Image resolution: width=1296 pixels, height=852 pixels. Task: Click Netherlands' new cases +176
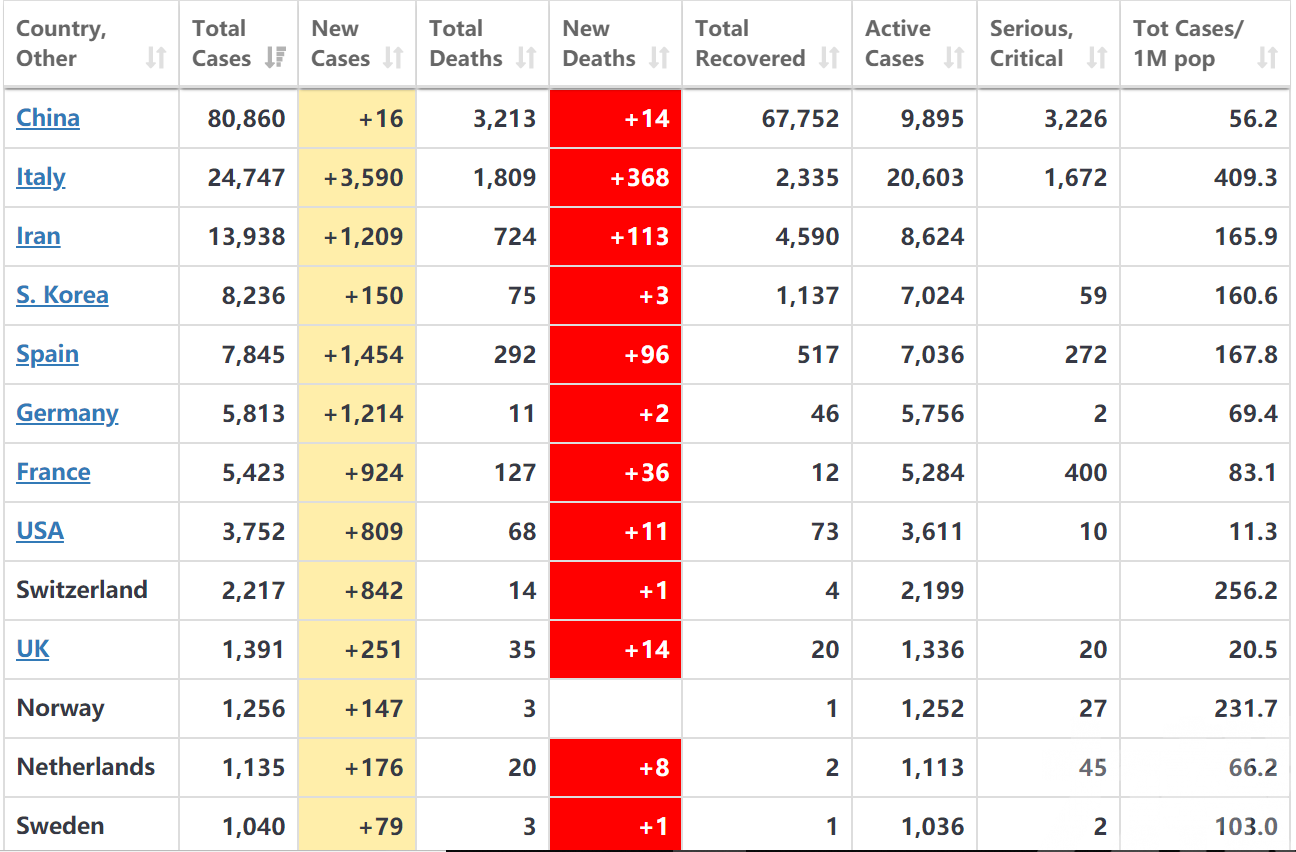374,767
